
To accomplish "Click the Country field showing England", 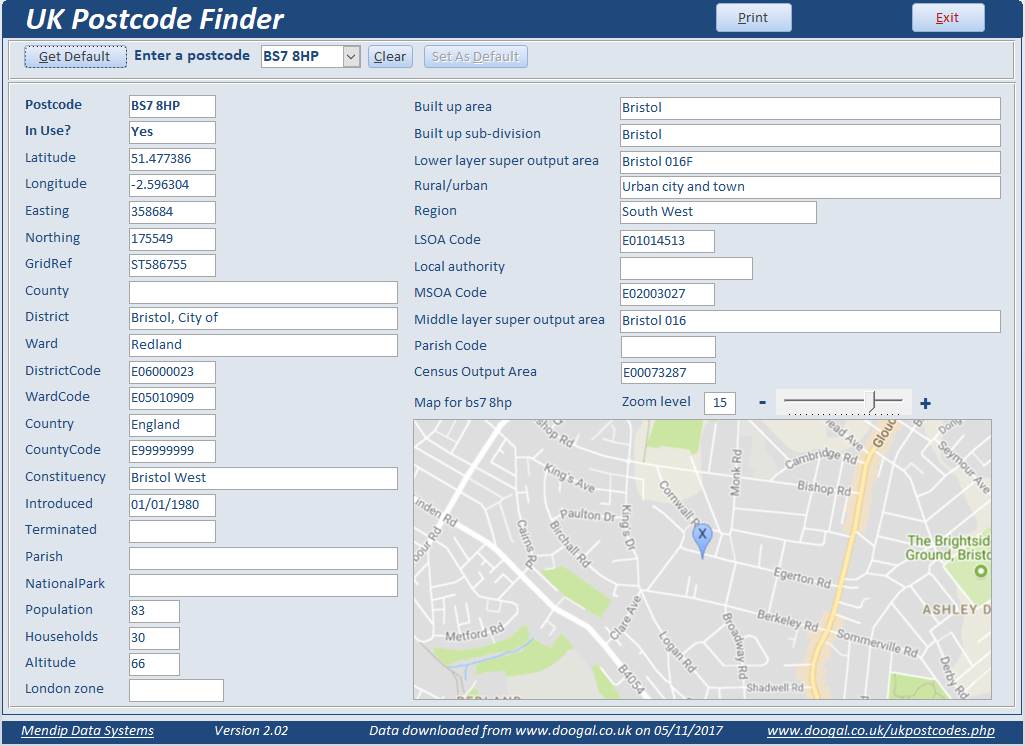I will pos(172,425).
